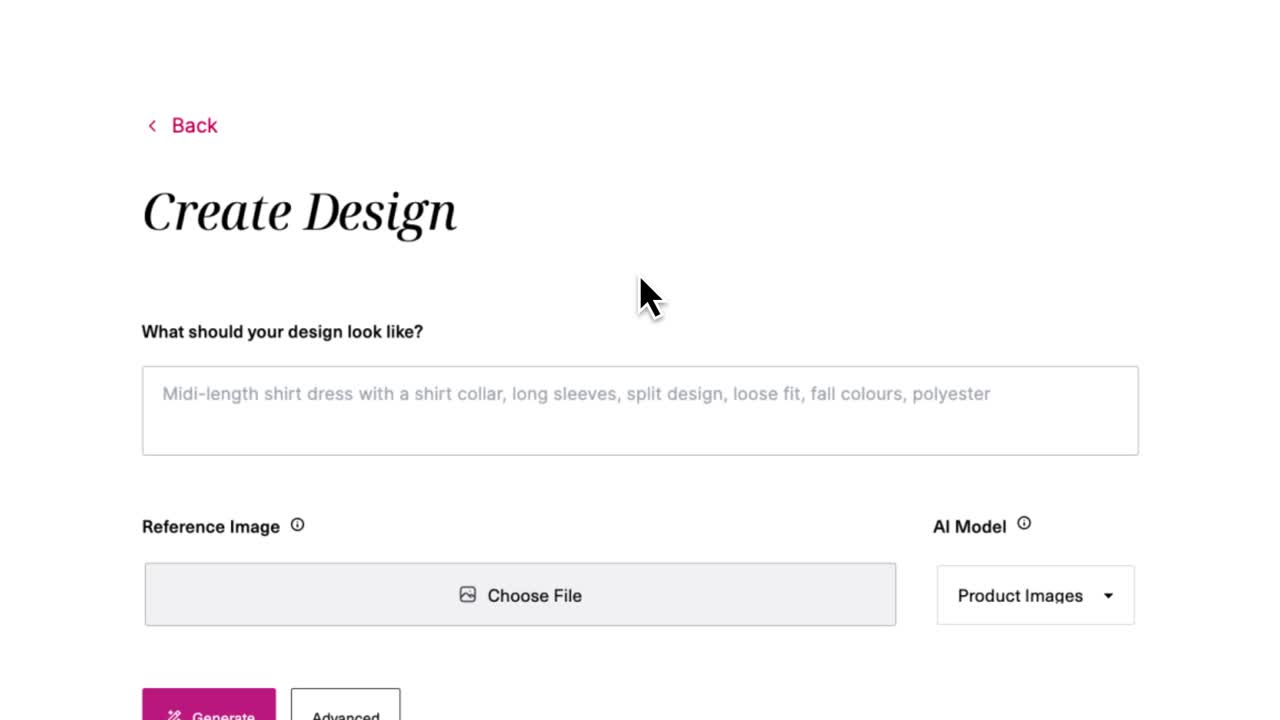Click the dropdown caret beside Product Images
The image size is (1280, 720).
pos(1108,596)
